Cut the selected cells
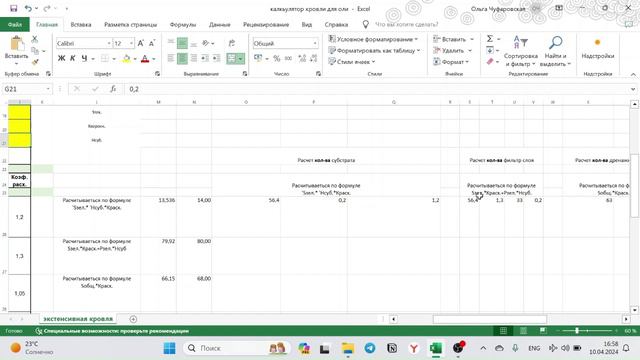This screenshot has height=360, width=640. 35,39
